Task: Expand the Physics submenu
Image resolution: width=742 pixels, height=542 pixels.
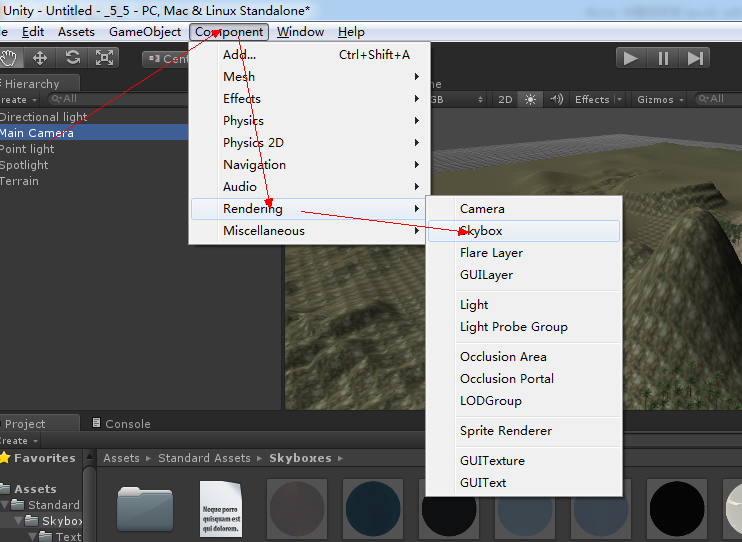Action: (x=309, y=121)
